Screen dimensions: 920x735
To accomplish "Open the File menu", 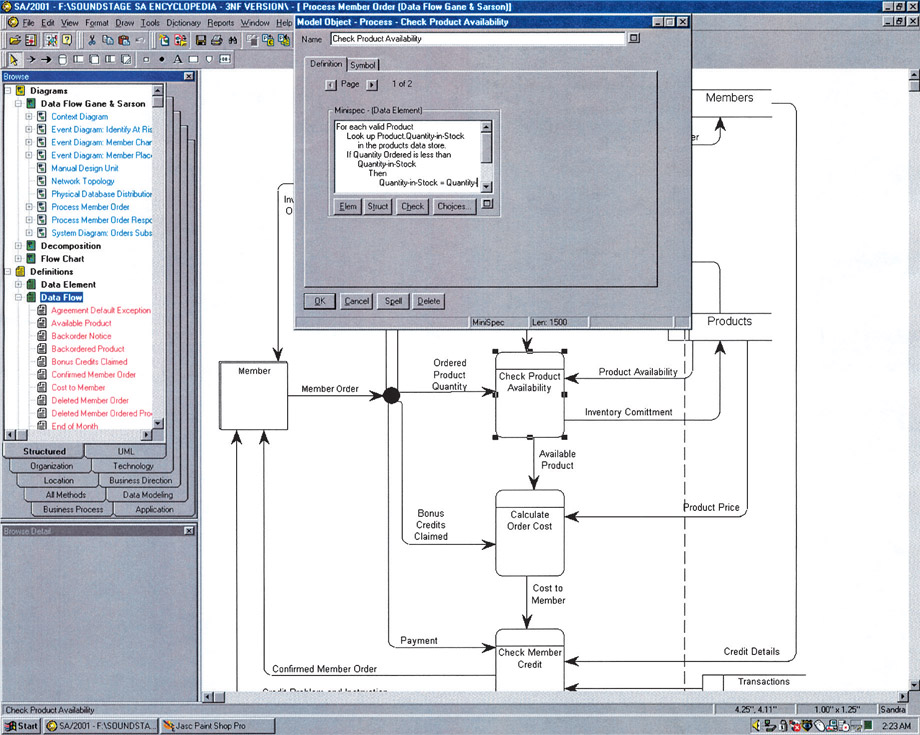I will pyautogui.click(x=28, y=23).
